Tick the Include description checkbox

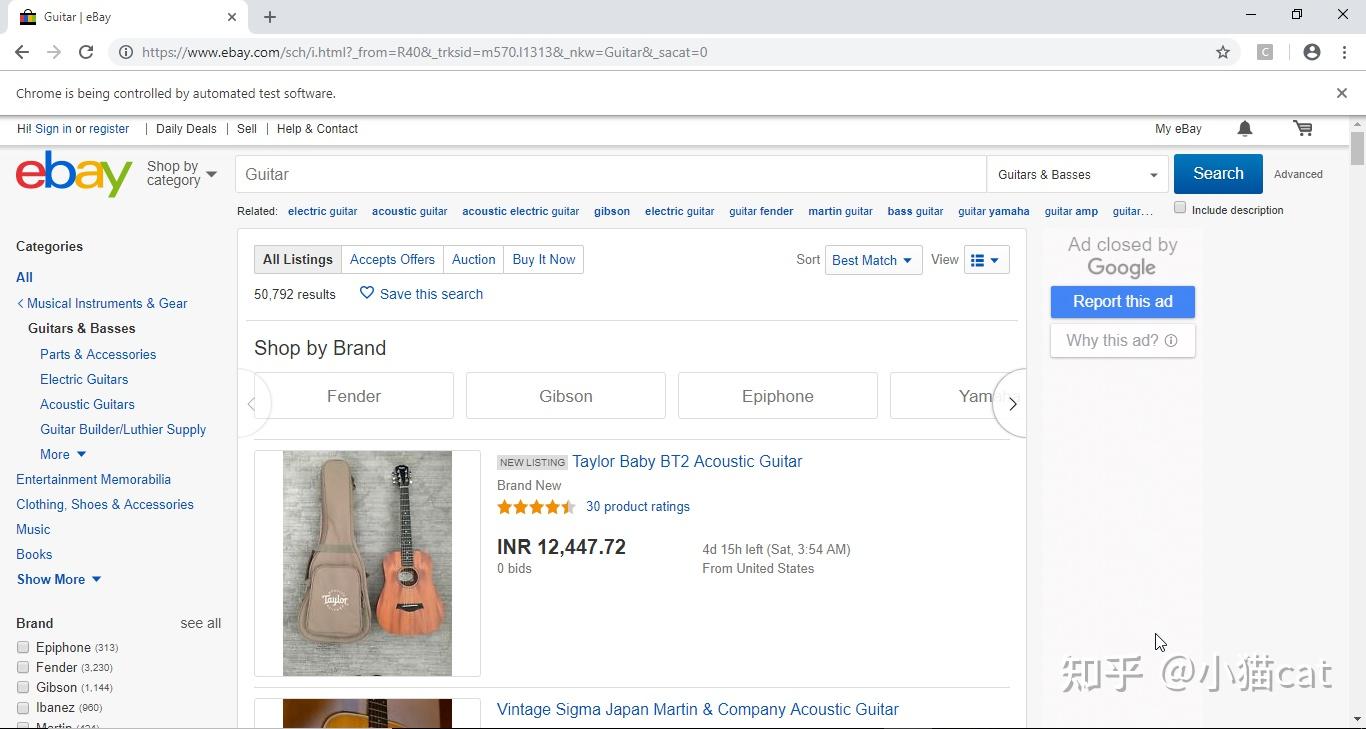[1180, 208]
